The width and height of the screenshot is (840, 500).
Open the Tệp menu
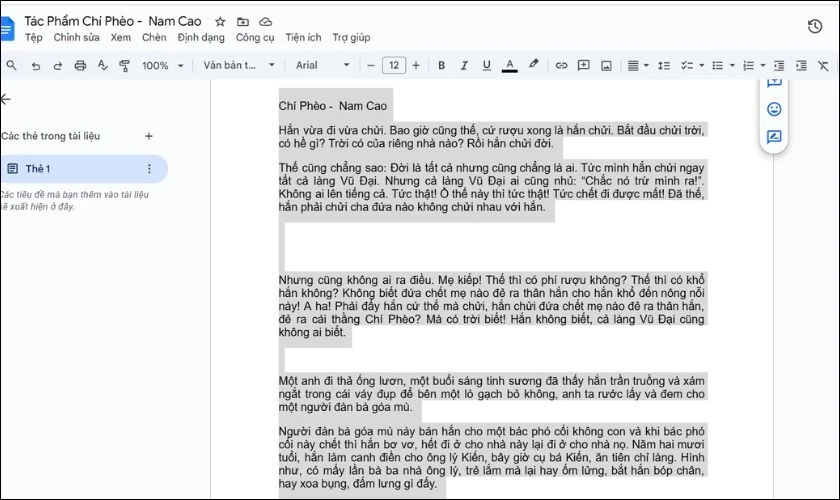pos(34,38)
